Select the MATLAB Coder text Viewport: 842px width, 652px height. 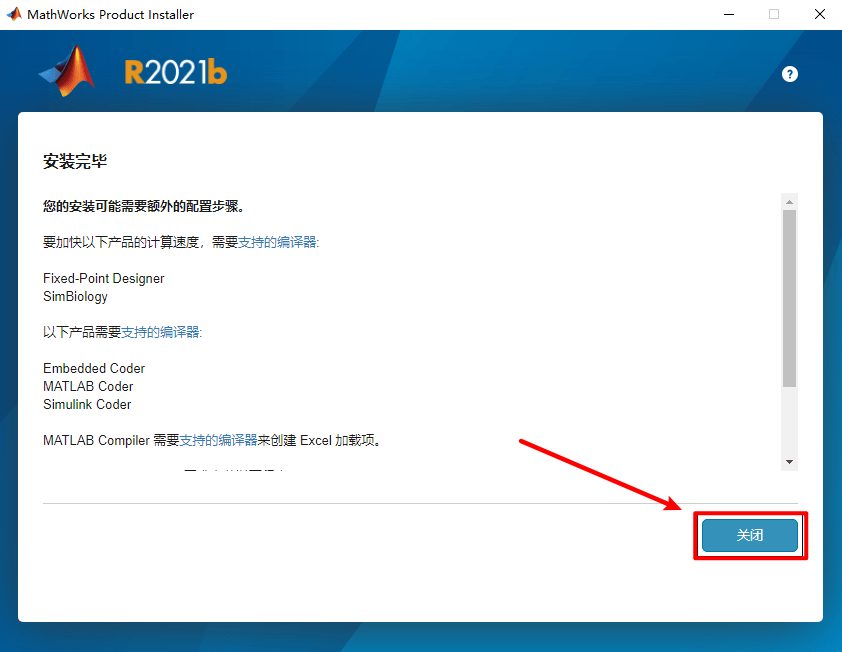(x=88, y=386)
